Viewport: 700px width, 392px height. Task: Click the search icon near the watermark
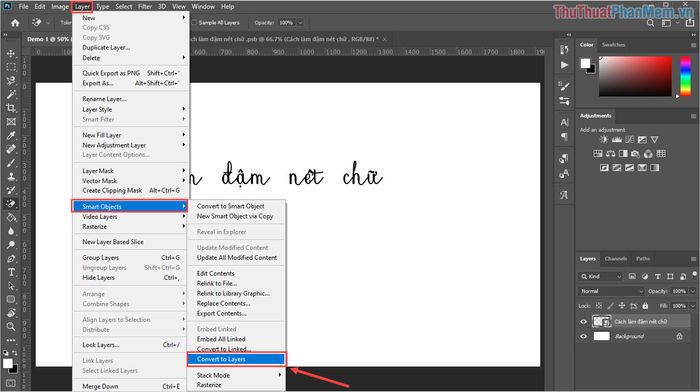click(650, 23)
